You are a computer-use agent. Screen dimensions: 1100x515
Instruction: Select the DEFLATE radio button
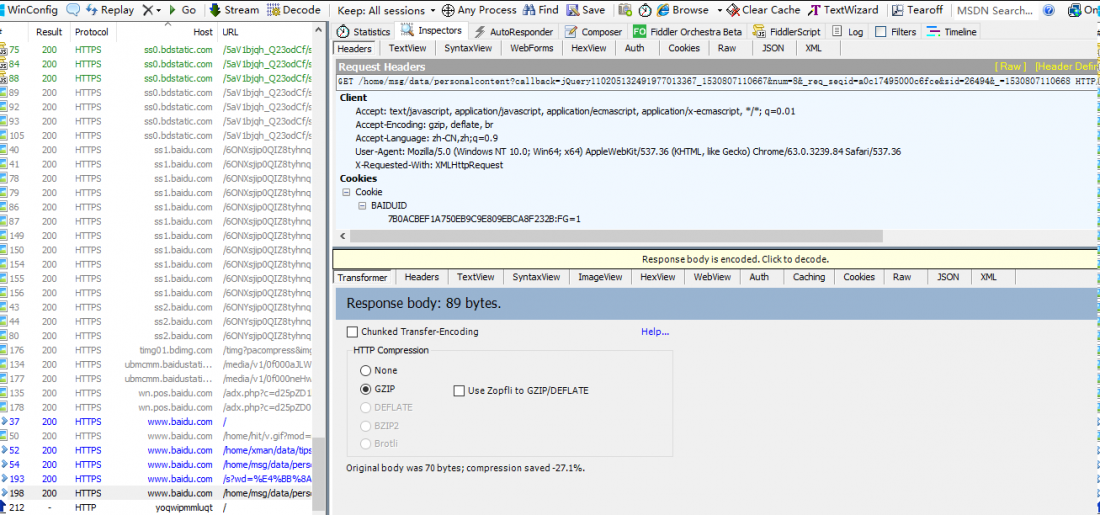pos(365,407)
